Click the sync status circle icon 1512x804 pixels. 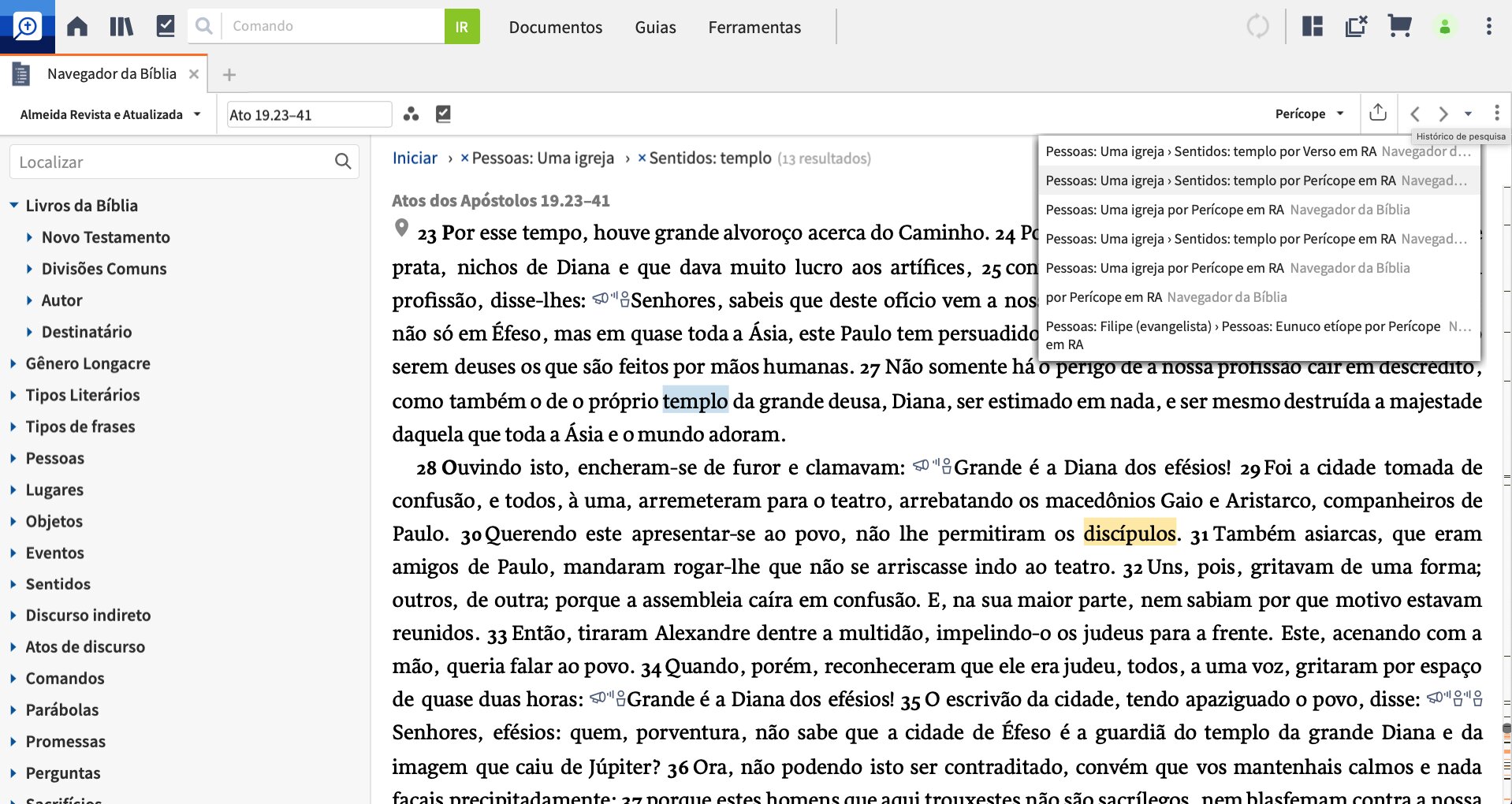click(1258, 27)
